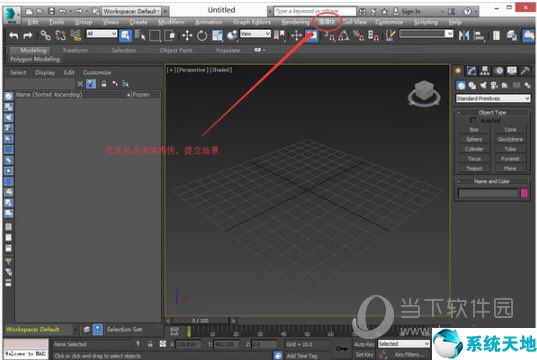Switch to the Freeform ribbon tab
This screenshot has height=360, width=537.
(75, 50)
